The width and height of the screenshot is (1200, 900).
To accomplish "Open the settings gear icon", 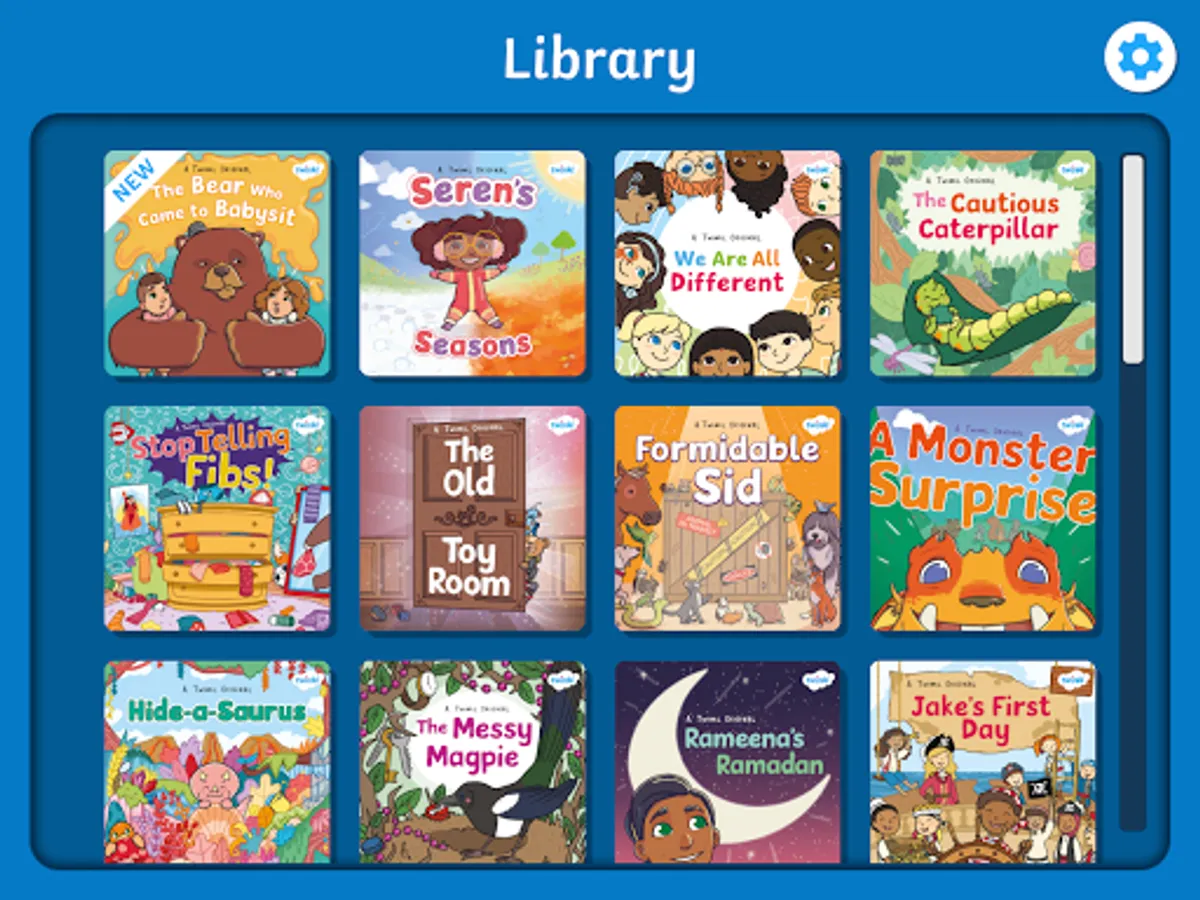I will 1140,58.
